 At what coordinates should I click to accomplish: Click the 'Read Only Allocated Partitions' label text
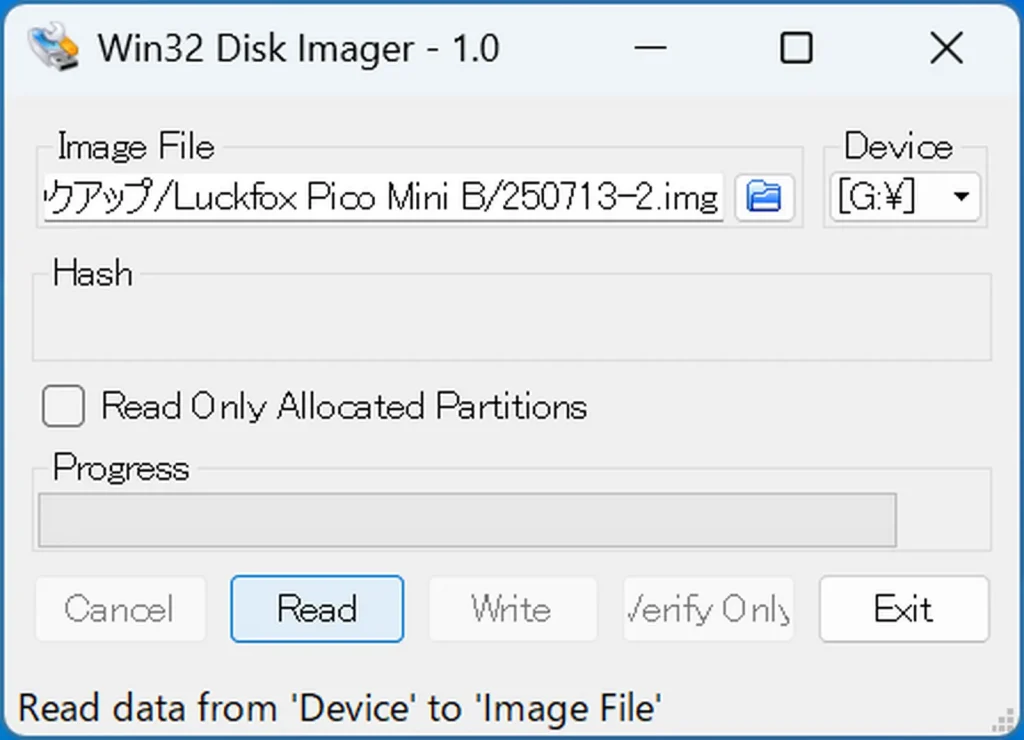click(344, 406)
